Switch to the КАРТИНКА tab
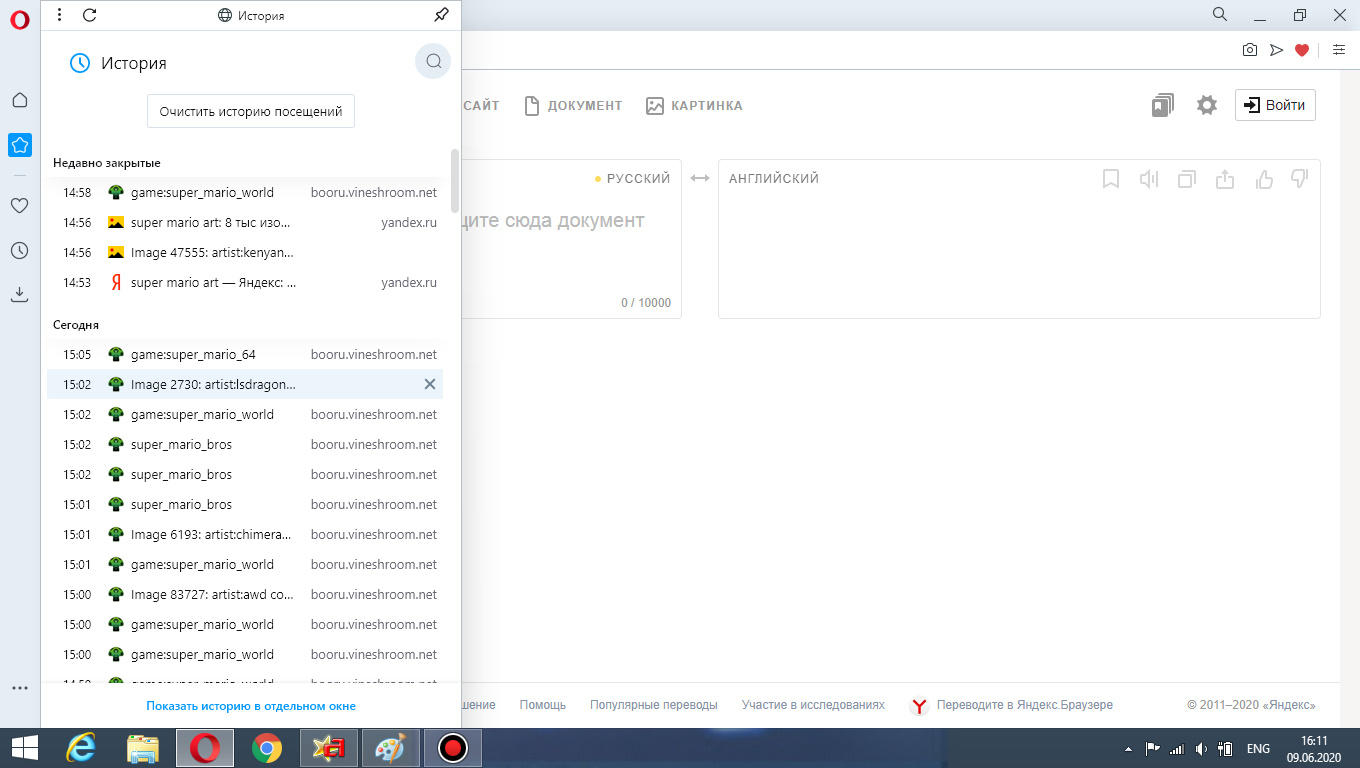 694,105
